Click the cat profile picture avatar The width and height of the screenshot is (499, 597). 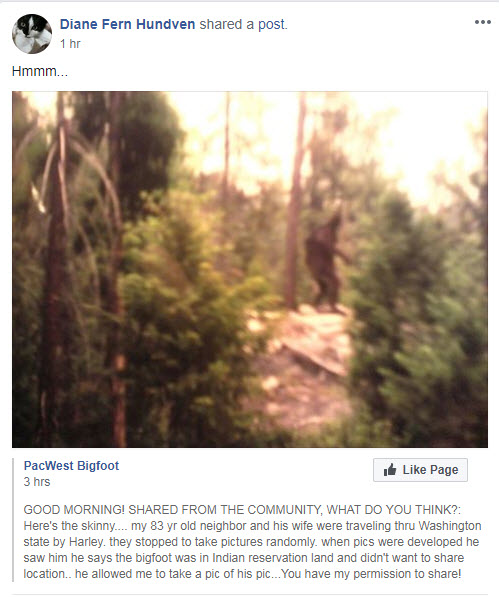click(x=32, y=34)
